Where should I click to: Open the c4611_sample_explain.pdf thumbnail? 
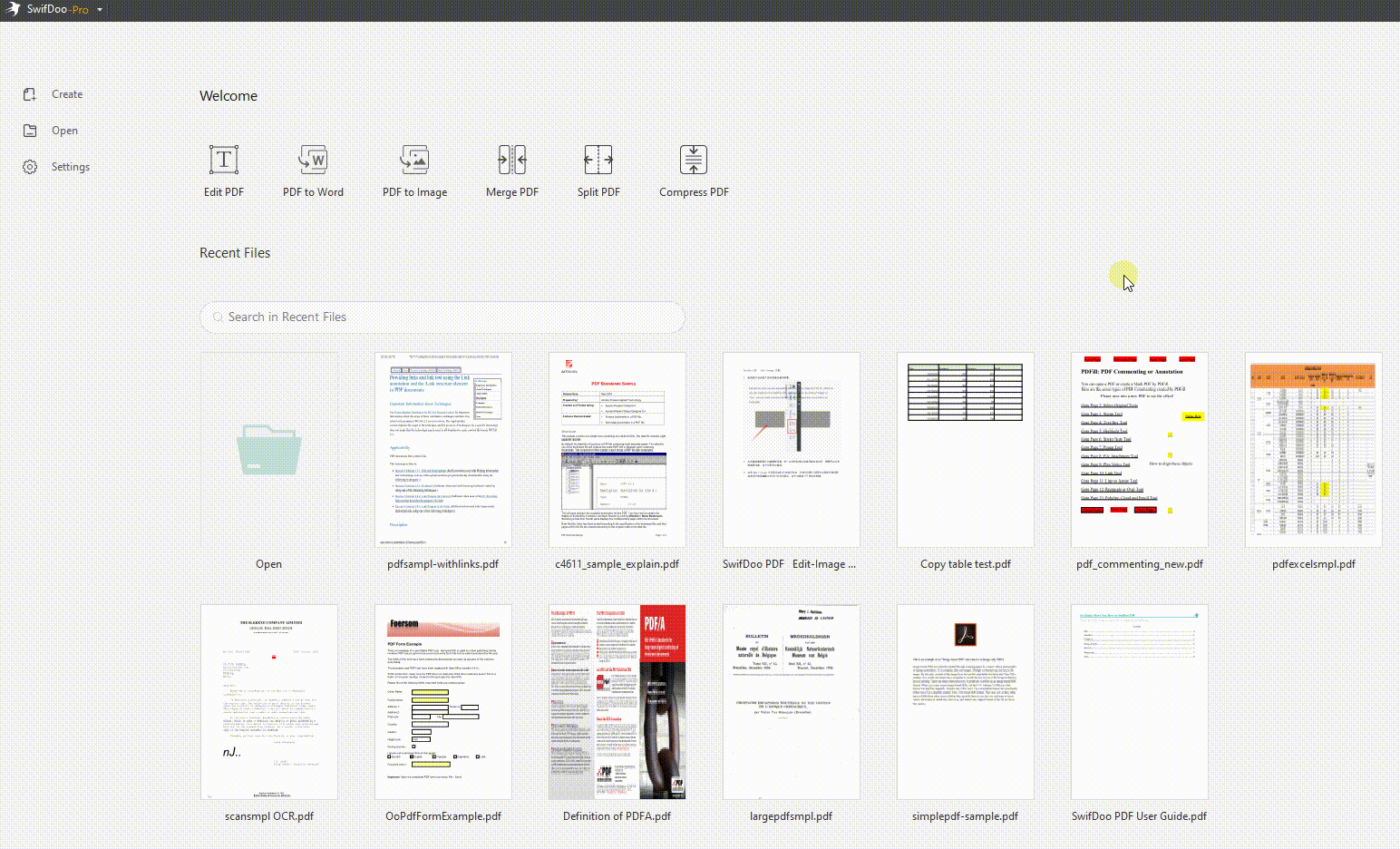617,450
